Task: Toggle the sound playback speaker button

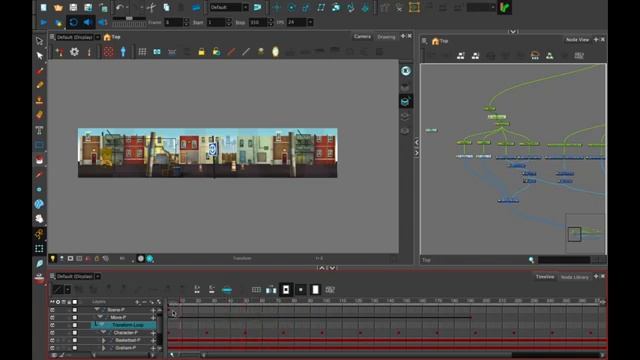Action: pyautogui.click(x=88, y=22)
